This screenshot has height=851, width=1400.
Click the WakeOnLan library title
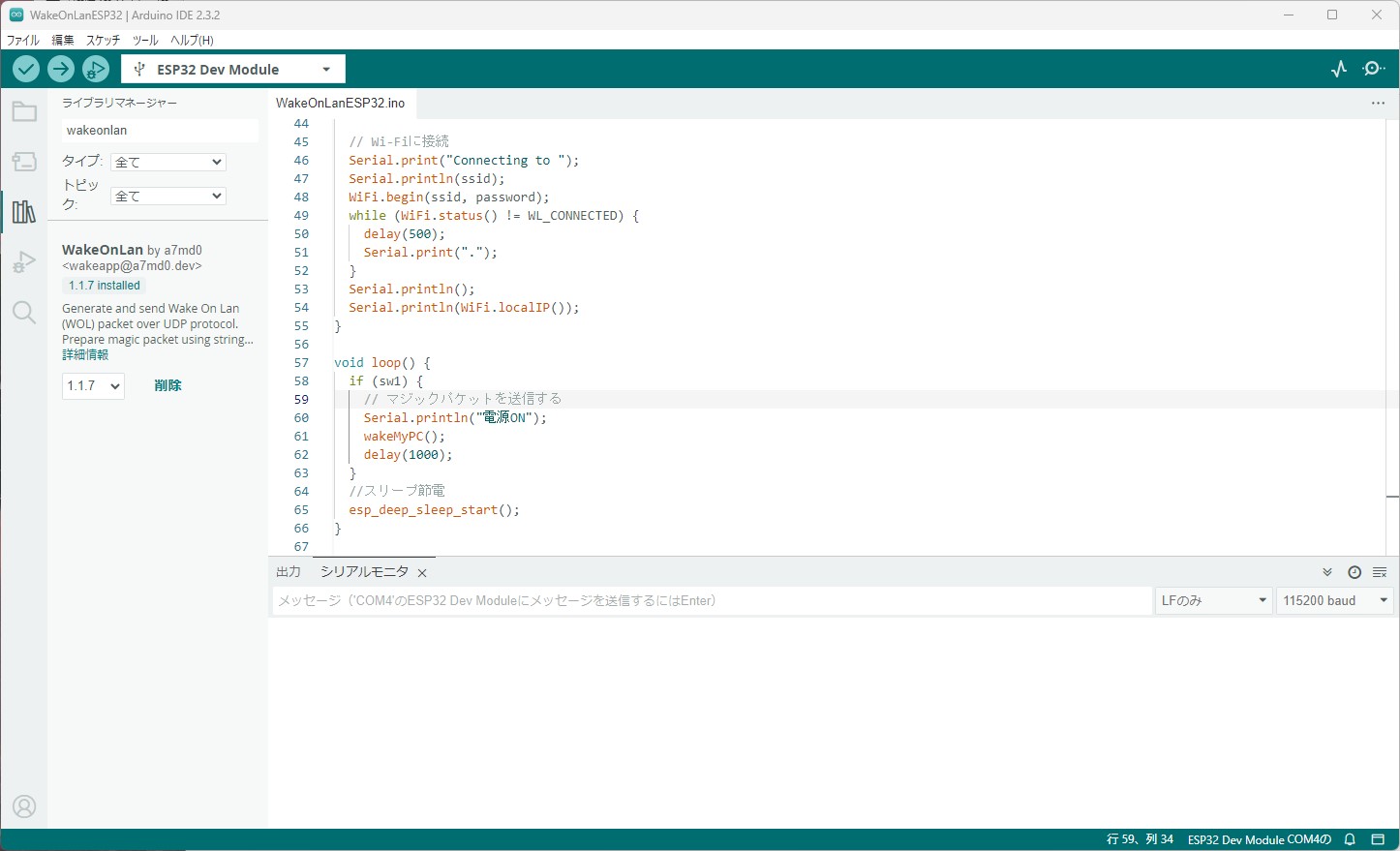coord(103,250)
